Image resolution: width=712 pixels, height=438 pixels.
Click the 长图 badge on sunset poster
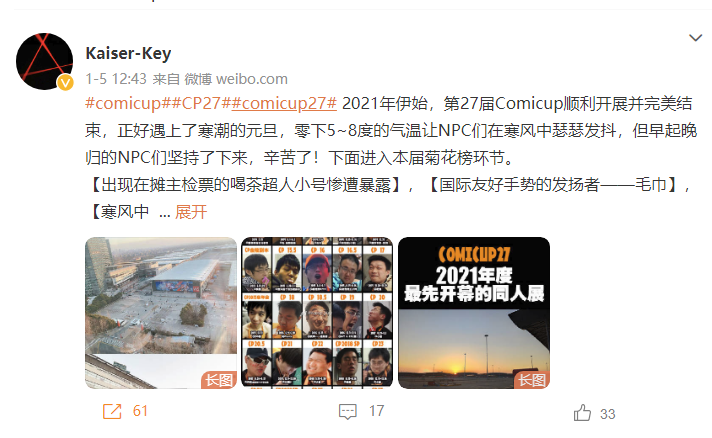pos(532,380)
